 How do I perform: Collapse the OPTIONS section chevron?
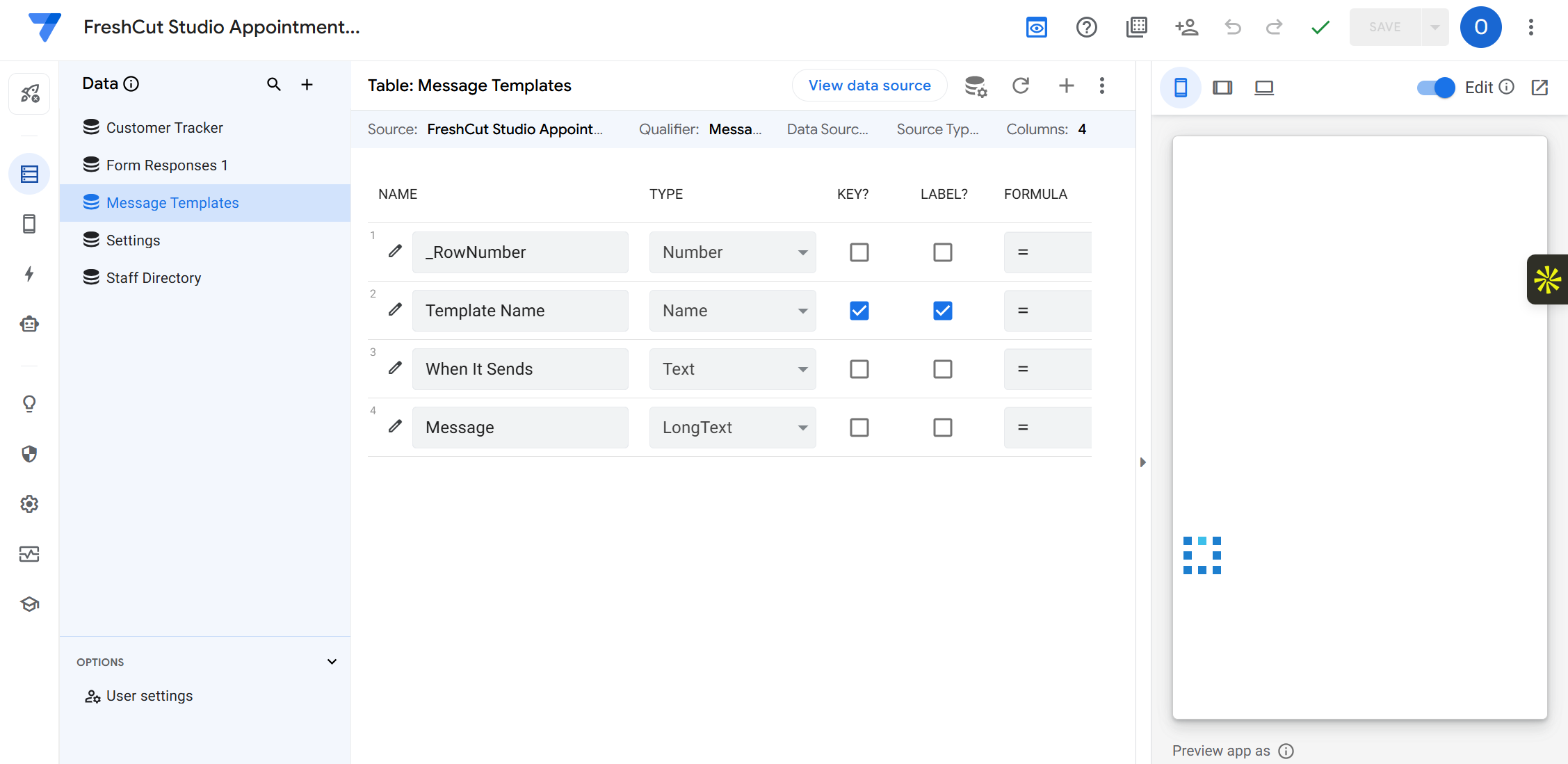click(x=332, y=662)
